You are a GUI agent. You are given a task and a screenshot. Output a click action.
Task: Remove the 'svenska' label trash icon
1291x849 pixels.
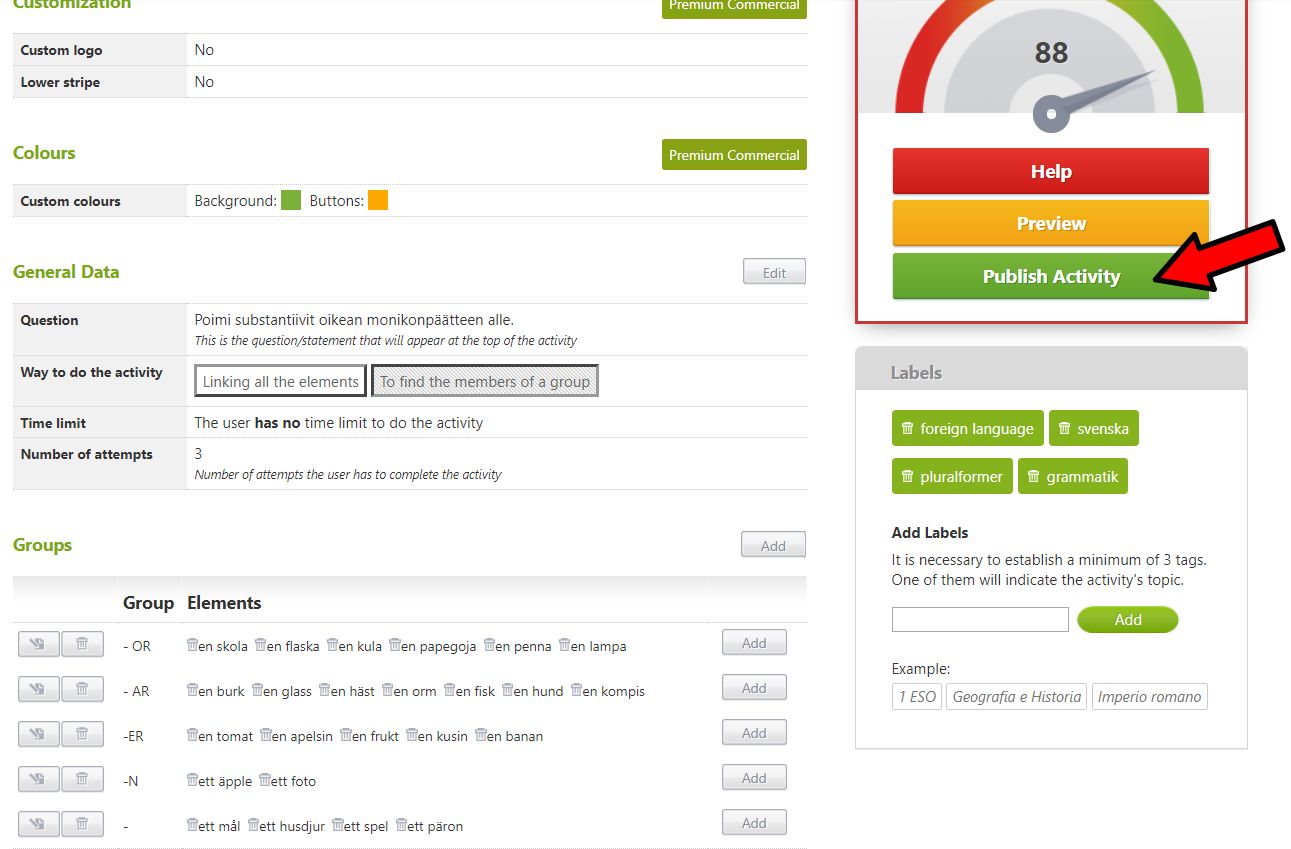[1064, 428]
